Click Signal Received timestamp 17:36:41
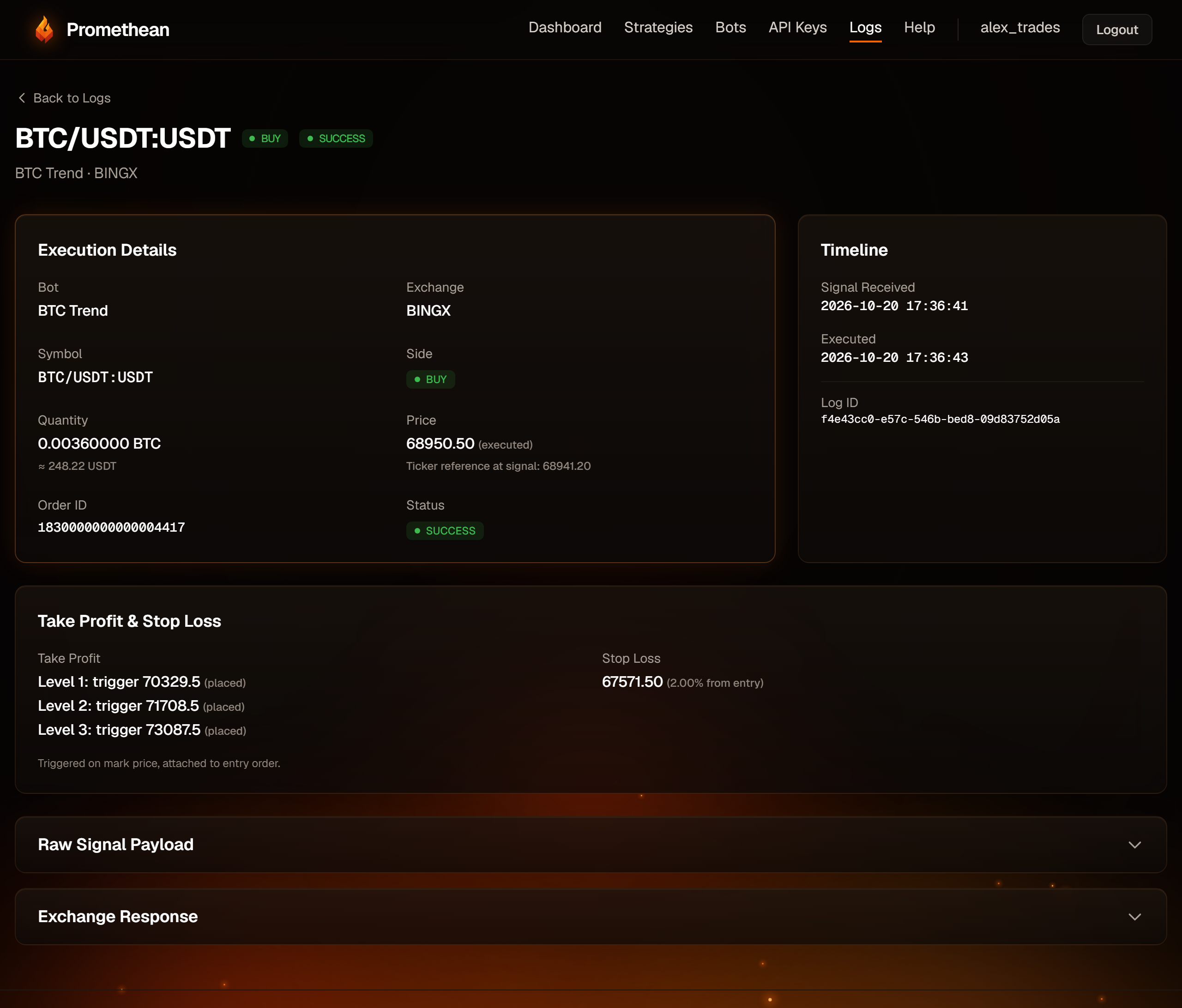The image size is (1182, 1008). tap(894, 306)
